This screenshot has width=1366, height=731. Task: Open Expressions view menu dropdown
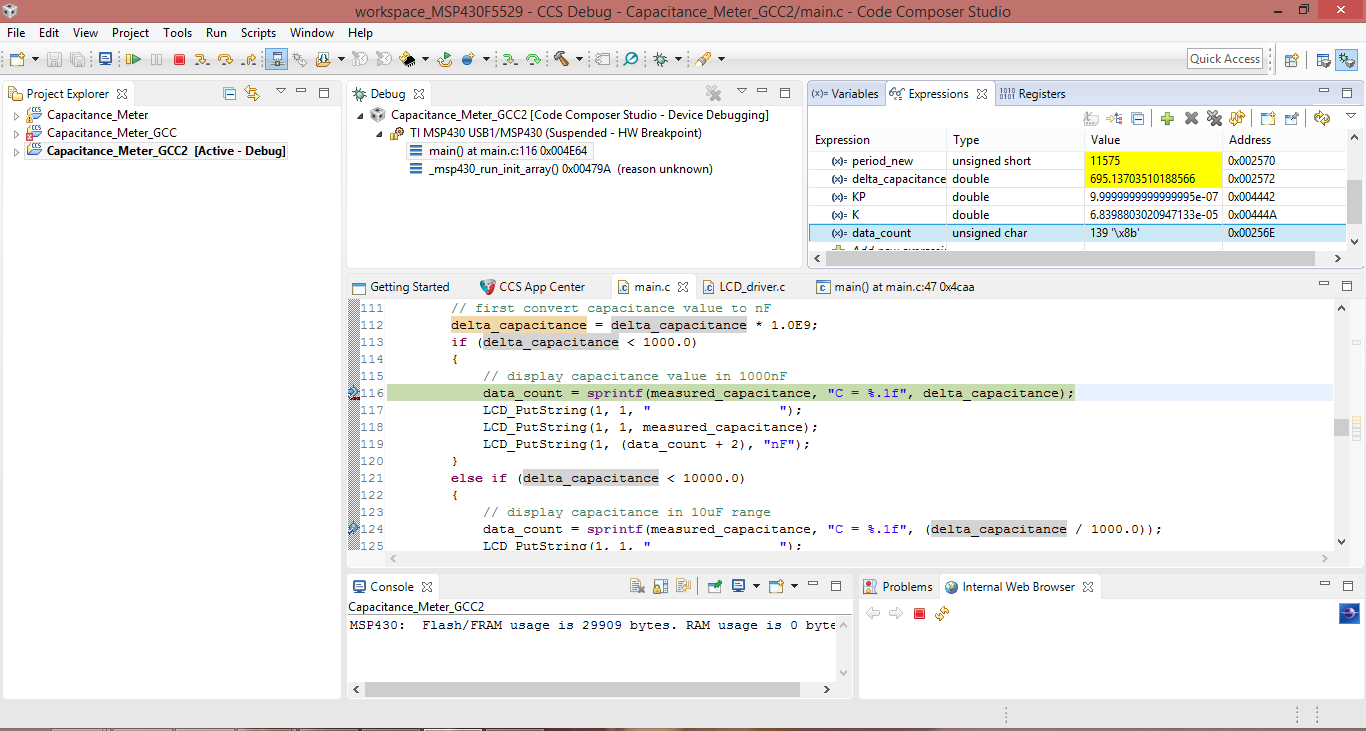1350,117
